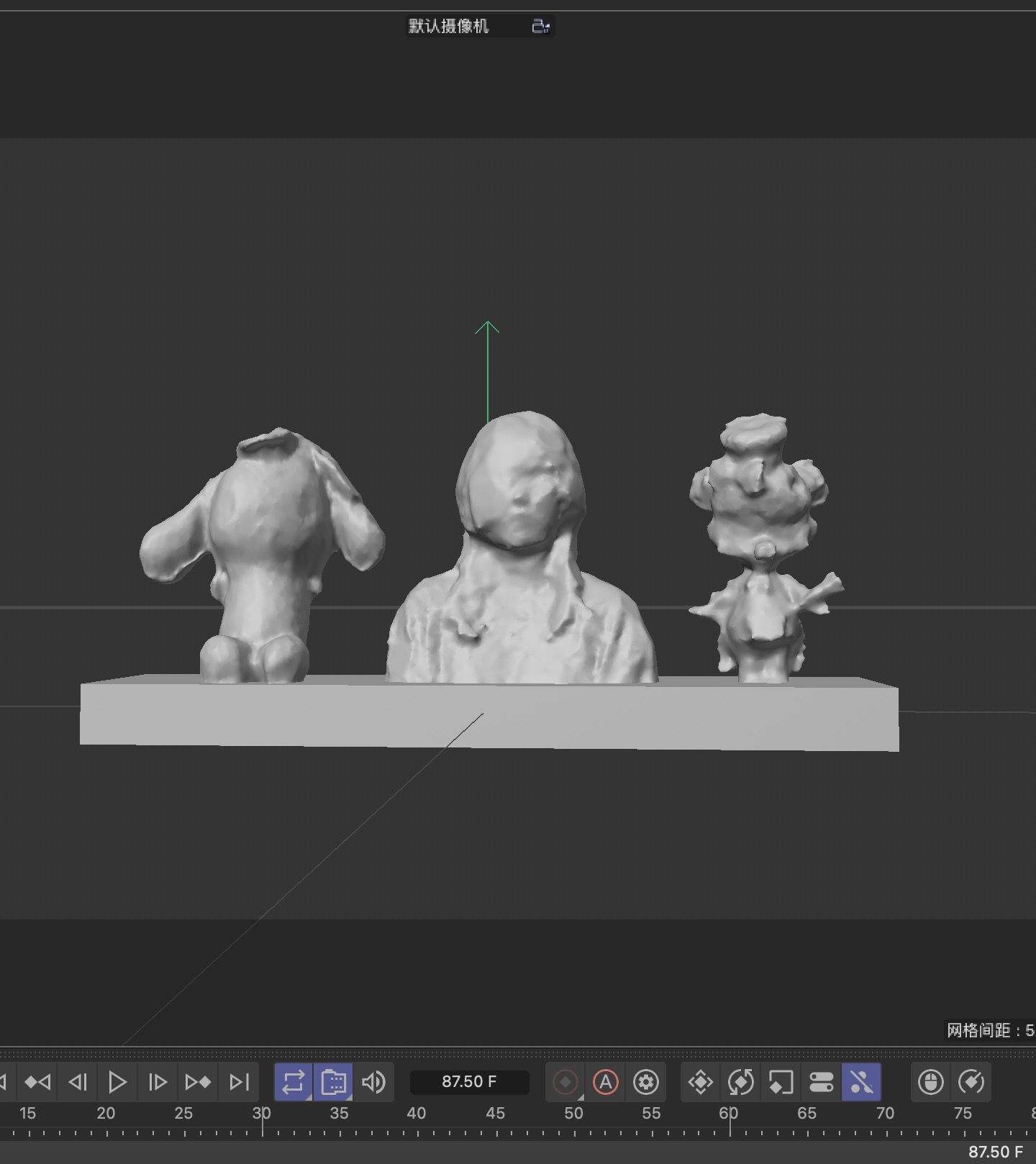Record active objects keyframe button

click(x=565, y=1082)
